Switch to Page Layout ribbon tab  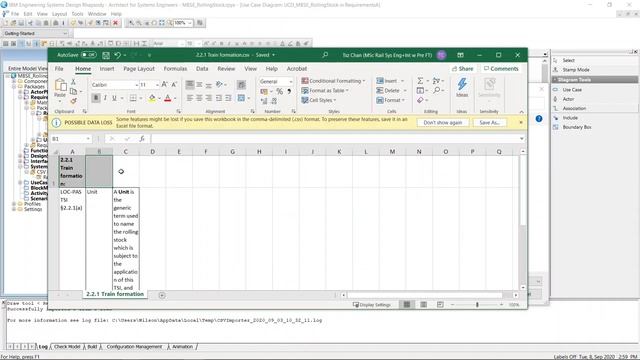tap(139, 69)
